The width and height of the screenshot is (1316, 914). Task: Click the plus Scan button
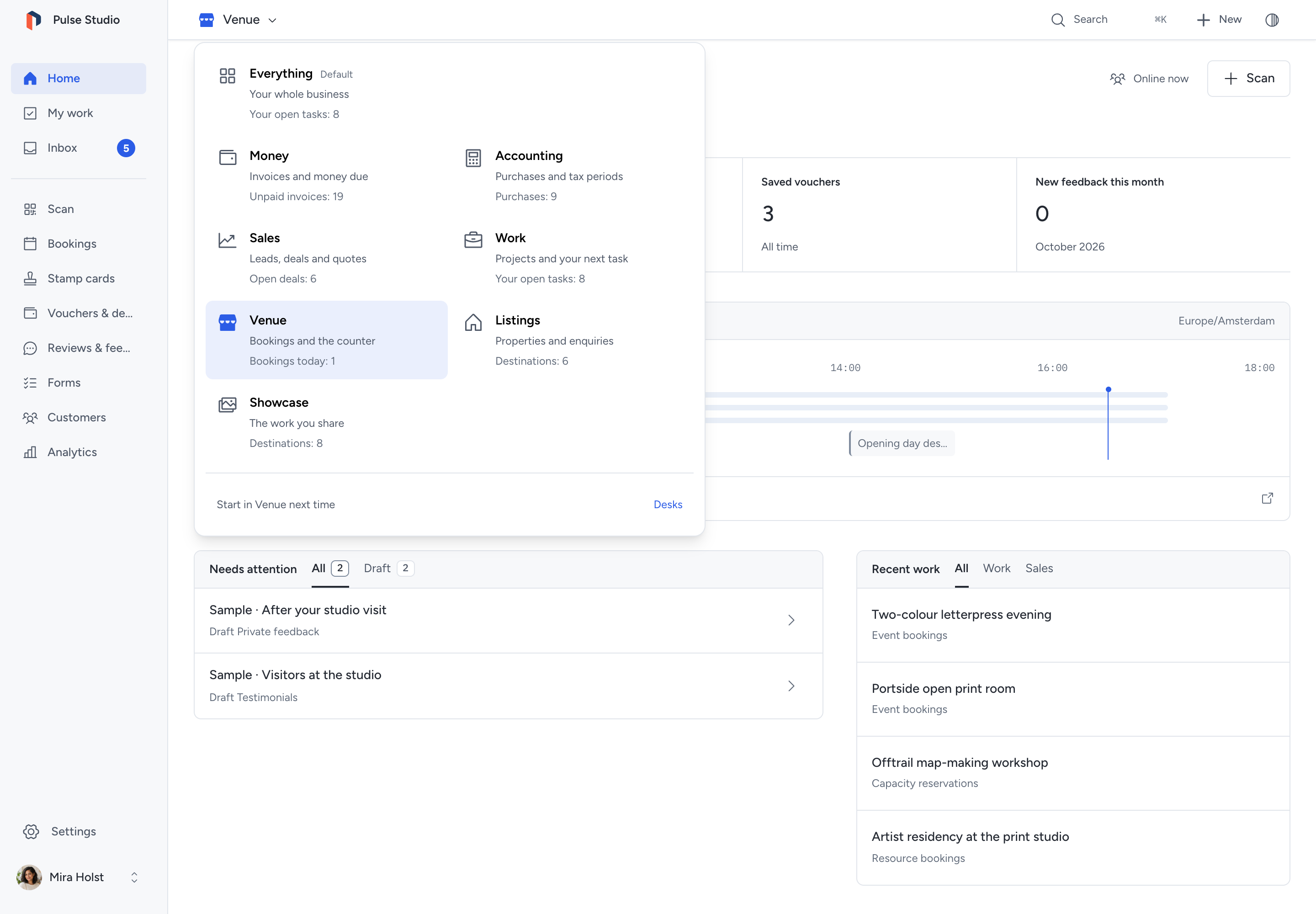[x=1248, y=79]
